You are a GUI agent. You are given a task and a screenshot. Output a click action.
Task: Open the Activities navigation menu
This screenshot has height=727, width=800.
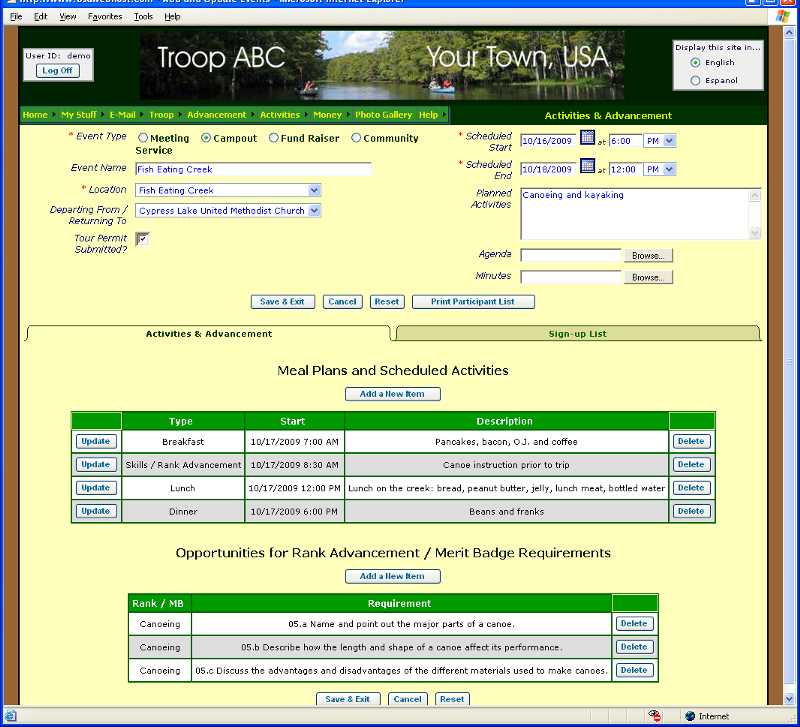280,115
